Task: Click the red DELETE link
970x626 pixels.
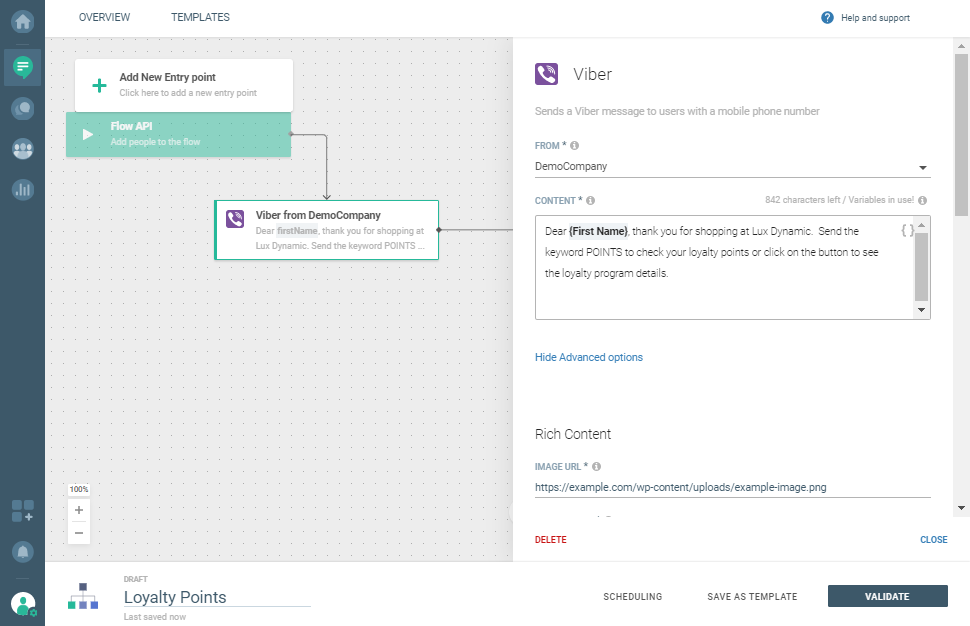Action: pos(550,540)
